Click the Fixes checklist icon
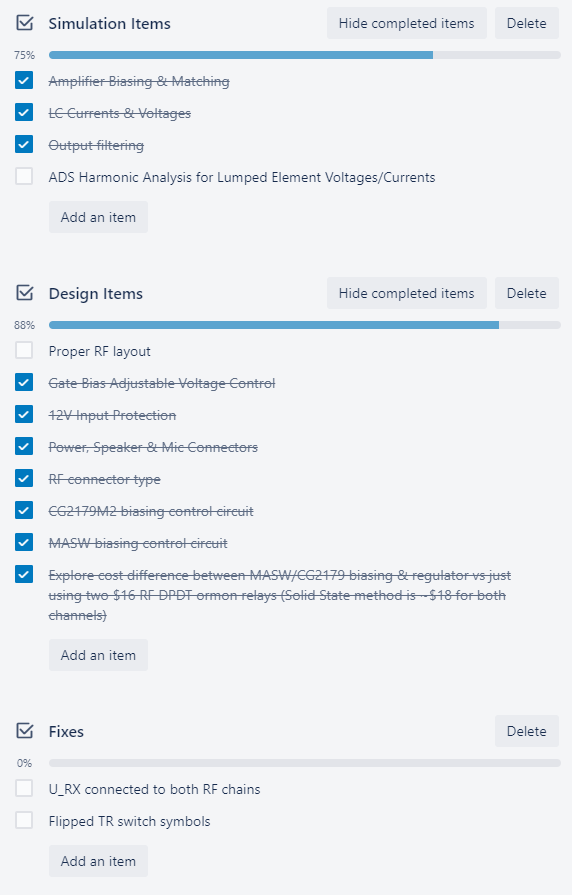This screenshot has width=572, height=895. pyautogui.click(x=25, y=731)
